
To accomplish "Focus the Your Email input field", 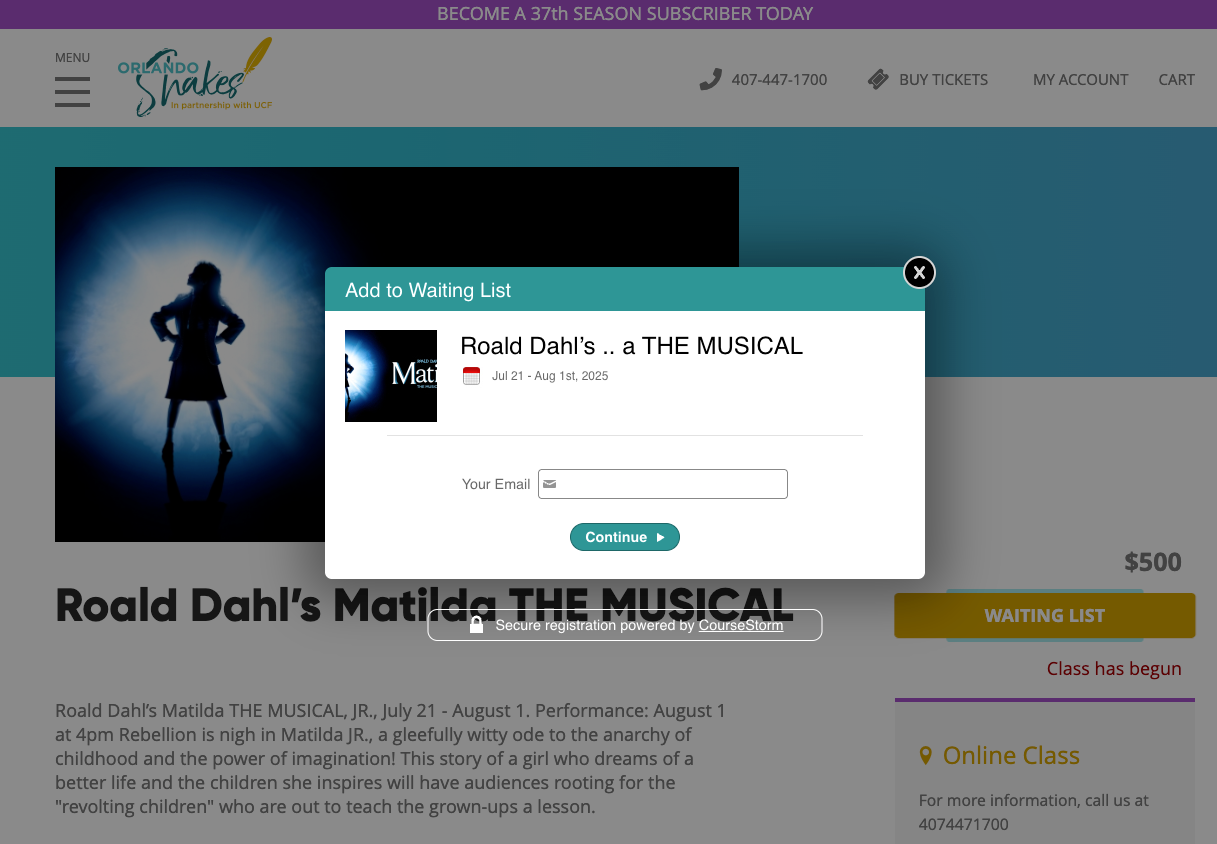I will 663,484.
